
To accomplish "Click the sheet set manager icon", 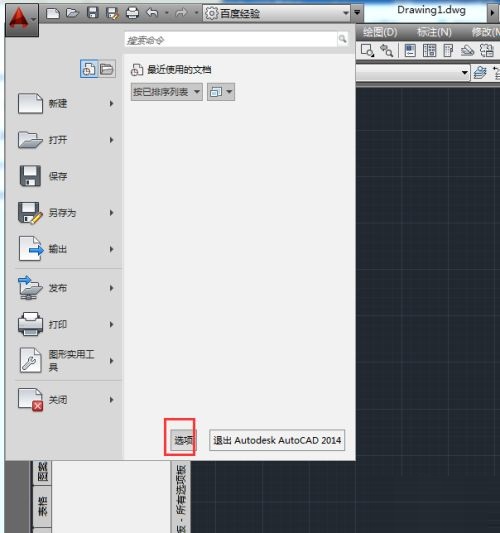I will click(467, 51).
